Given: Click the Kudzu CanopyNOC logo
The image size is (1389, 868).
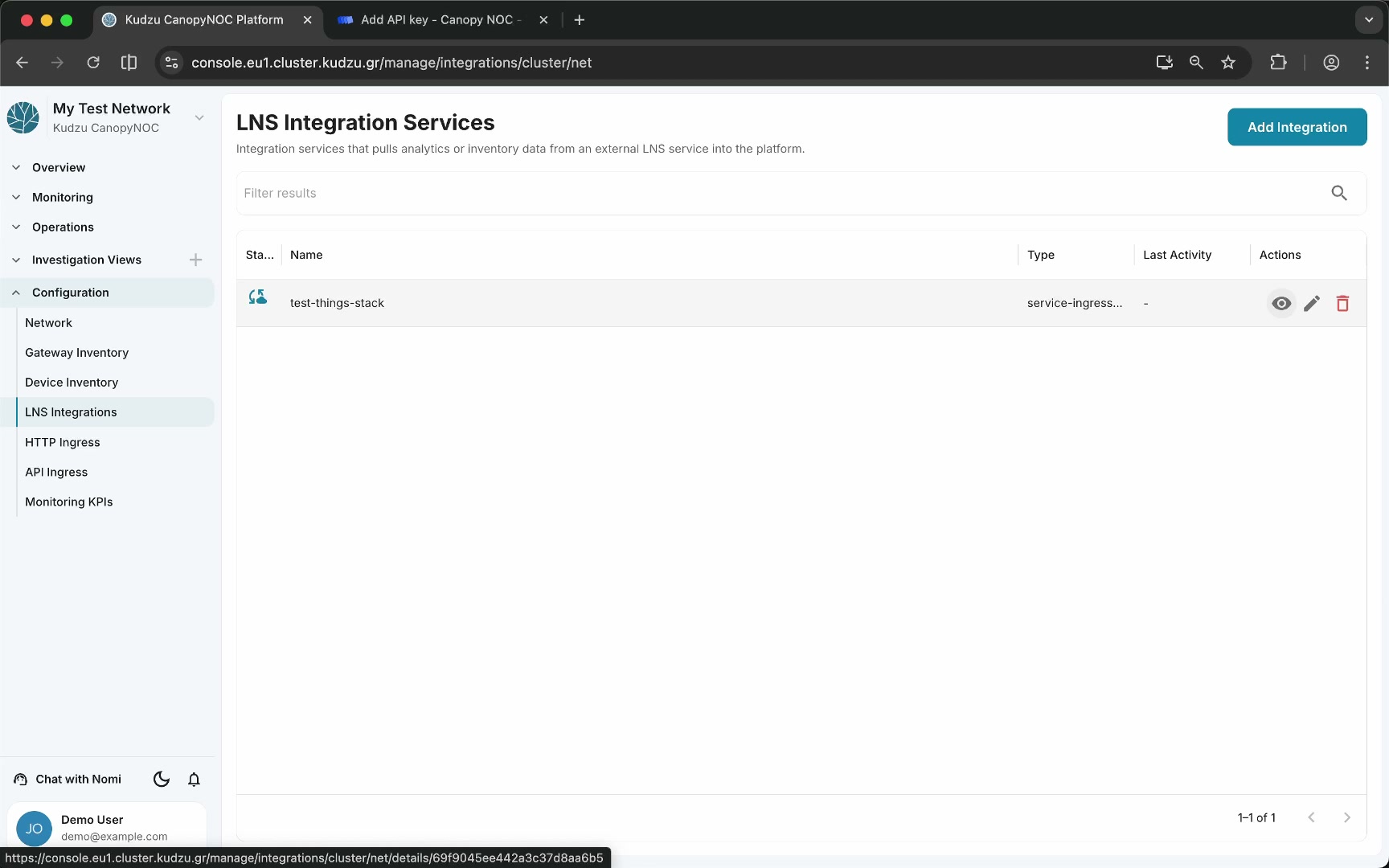Looking at the screenshot, I should pos(23,117).
